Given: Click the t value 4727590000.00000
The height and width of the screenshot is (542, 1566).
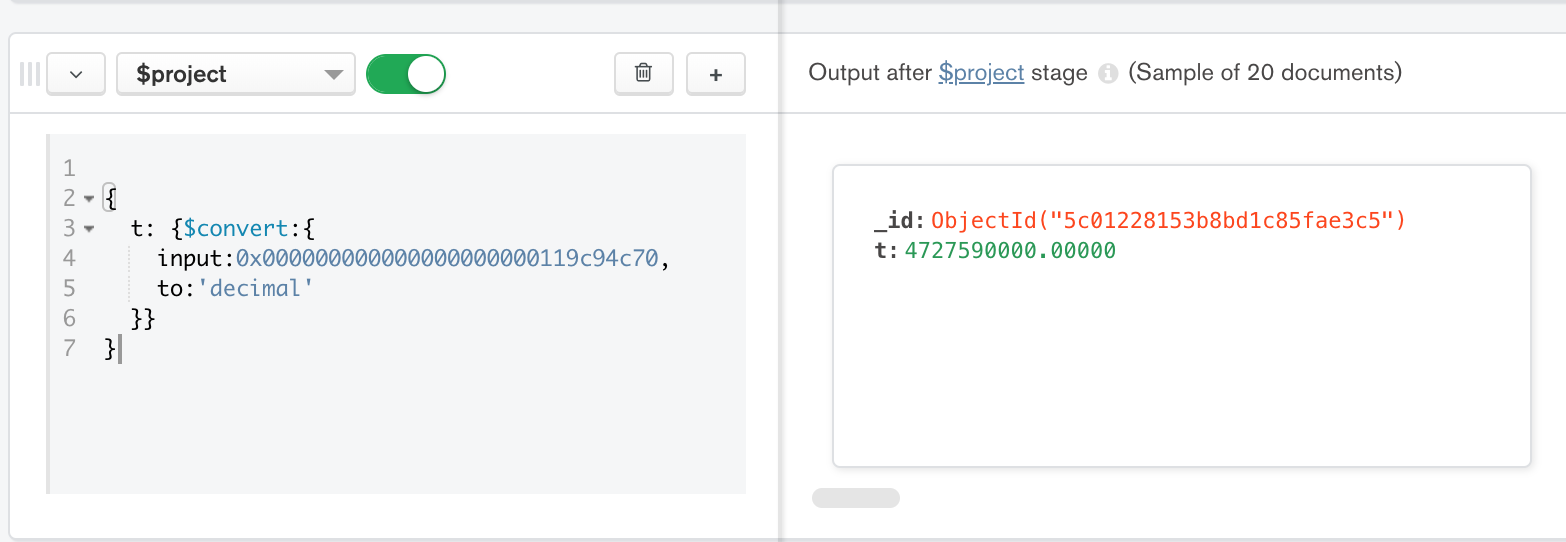Looking at the screenshot, I should (1009, 251).
